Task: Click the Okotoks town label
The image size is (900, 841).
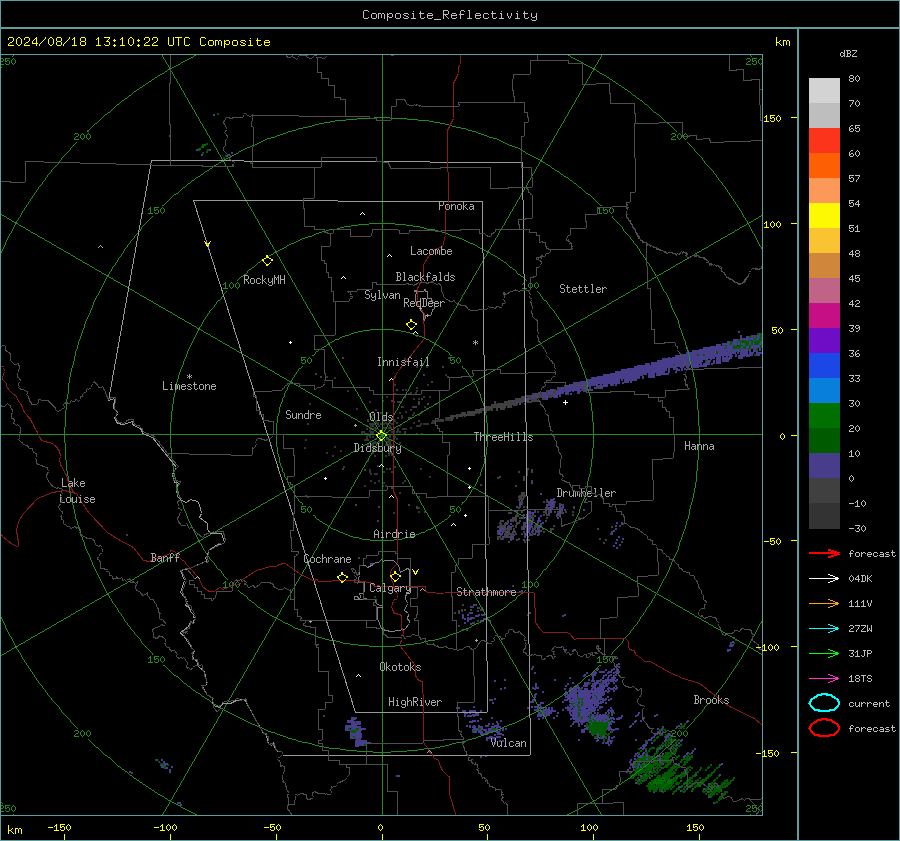Action: [400, 667]
